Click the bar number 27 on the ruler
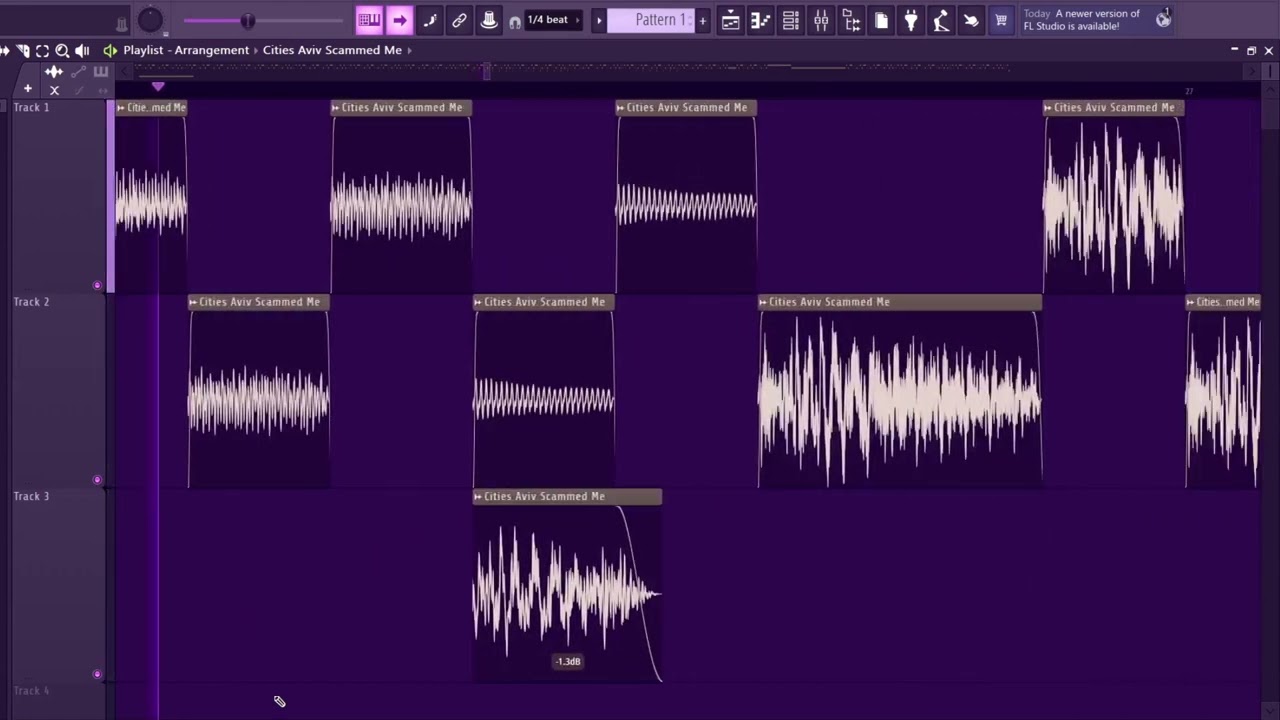Screen dimensions: 1280x720 (1189, 91)
